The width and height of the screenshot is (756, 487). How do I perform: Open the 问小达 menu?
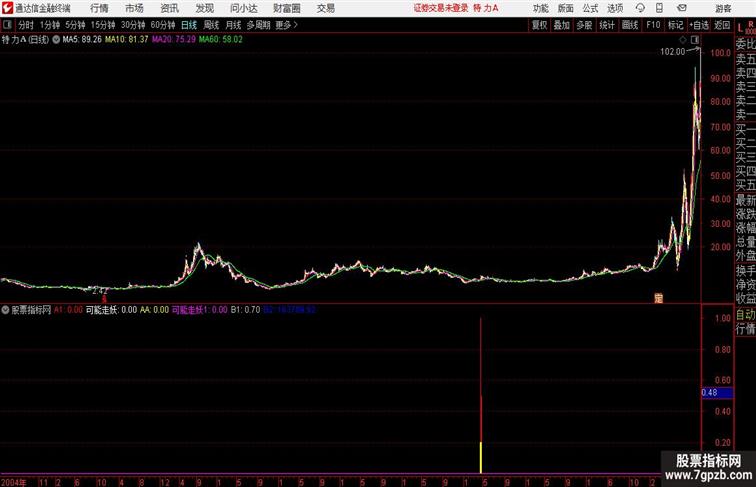[243, 8]
